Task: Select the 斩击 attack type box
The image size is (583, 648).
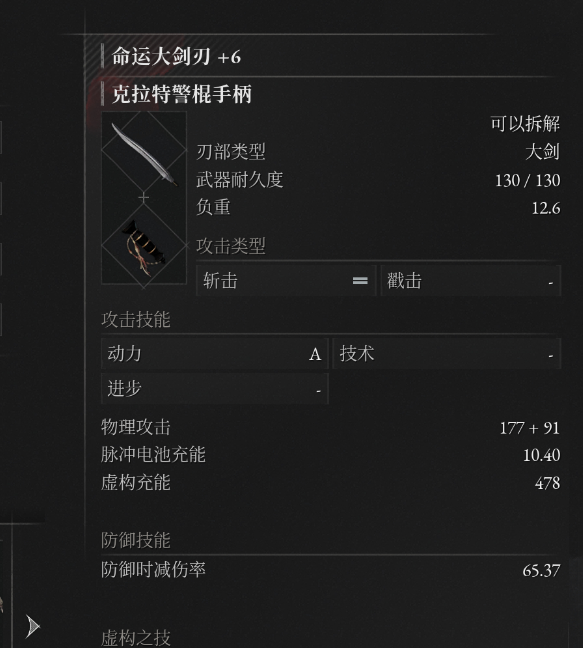Action: point(286,281)
